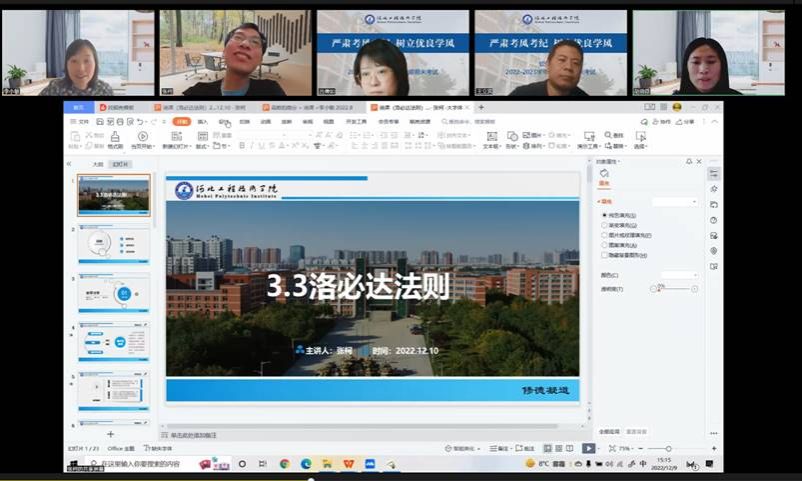Open WPS Office icon in taskbar
The height and width of the screenshot is (481, 802).
[349, 464]
